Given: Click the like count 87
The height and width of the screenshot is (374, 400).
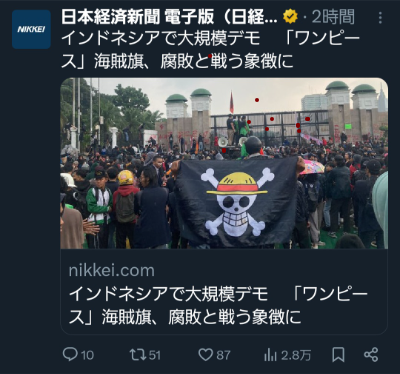Looking at the screenshot, I should 223,355.
